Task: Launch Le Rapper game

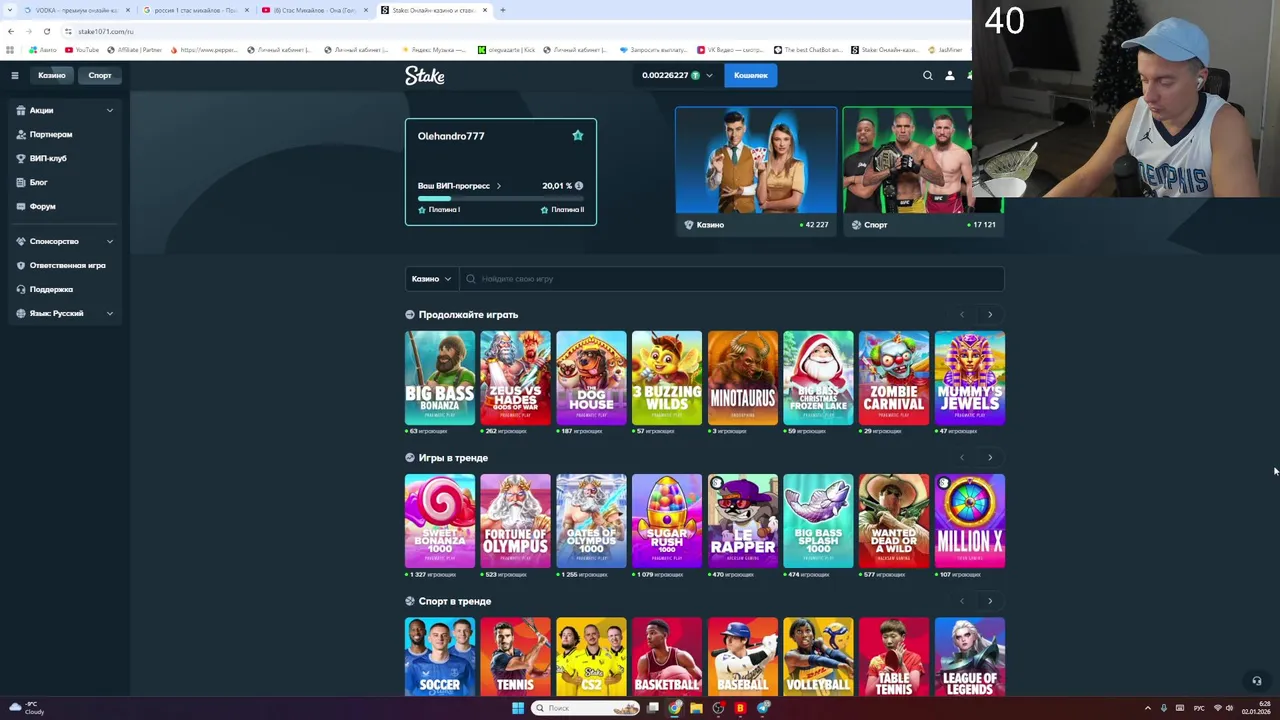Action: [x=742, y=521]
